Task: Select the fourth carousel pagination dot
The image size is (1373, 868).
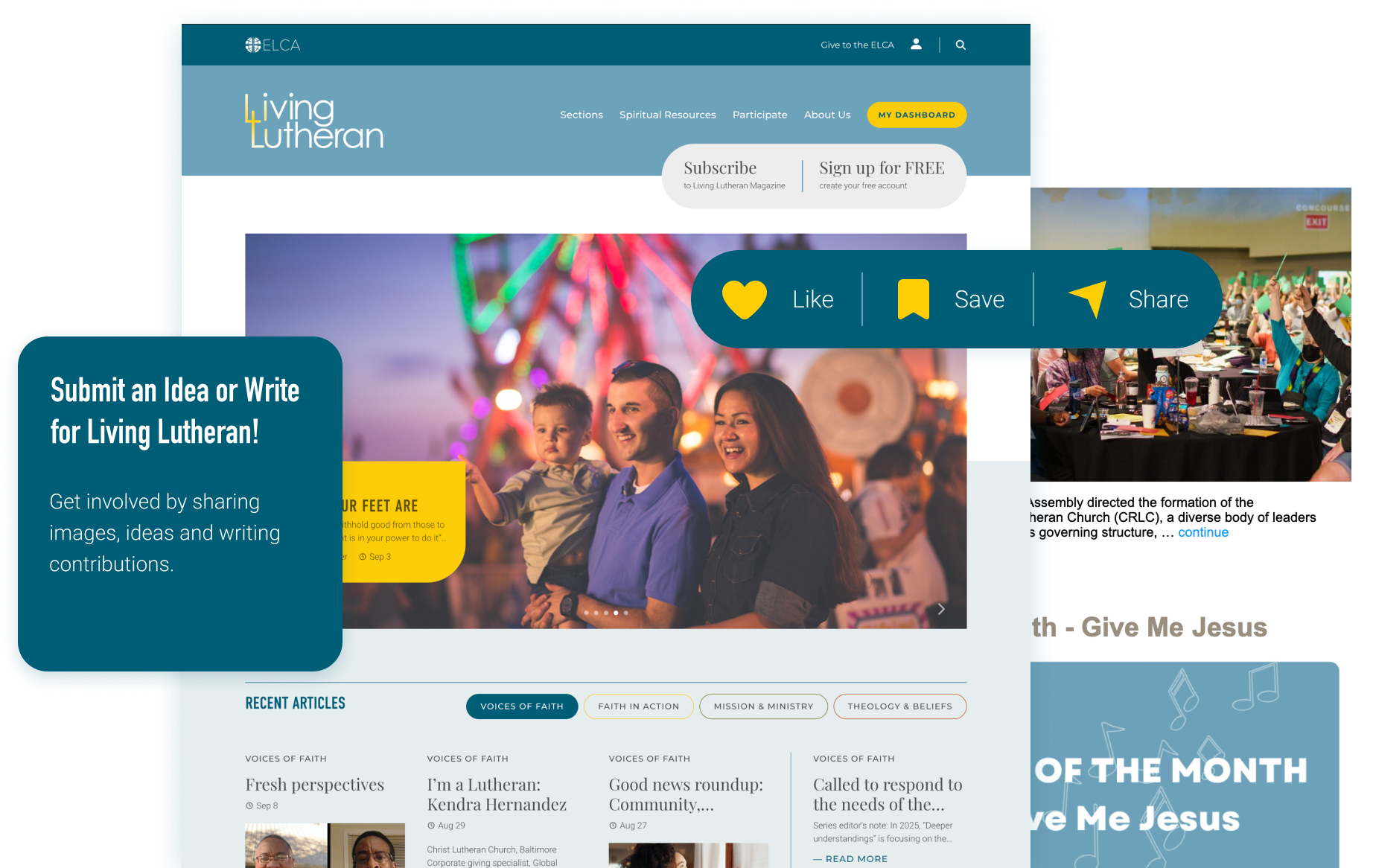Action: [616, 613]
